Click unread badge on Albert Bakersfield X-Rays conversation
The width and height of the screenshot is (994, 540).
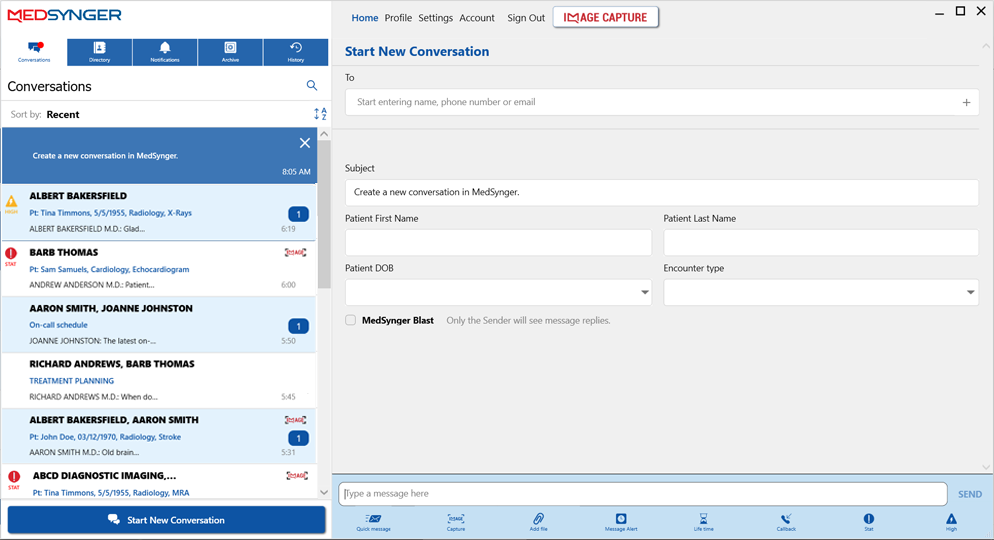pos(299,214)
